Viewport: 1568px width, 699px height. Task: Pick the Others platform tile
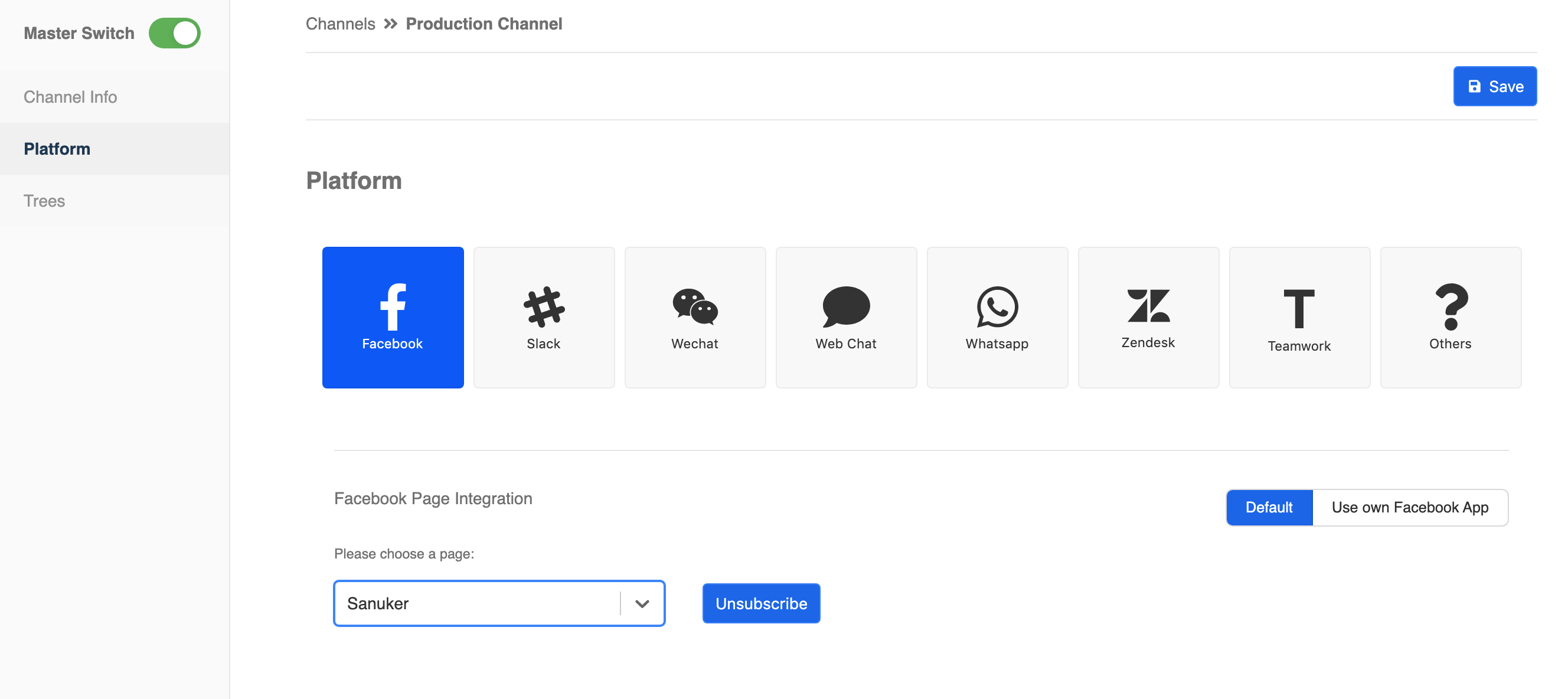coord(1451,317)
